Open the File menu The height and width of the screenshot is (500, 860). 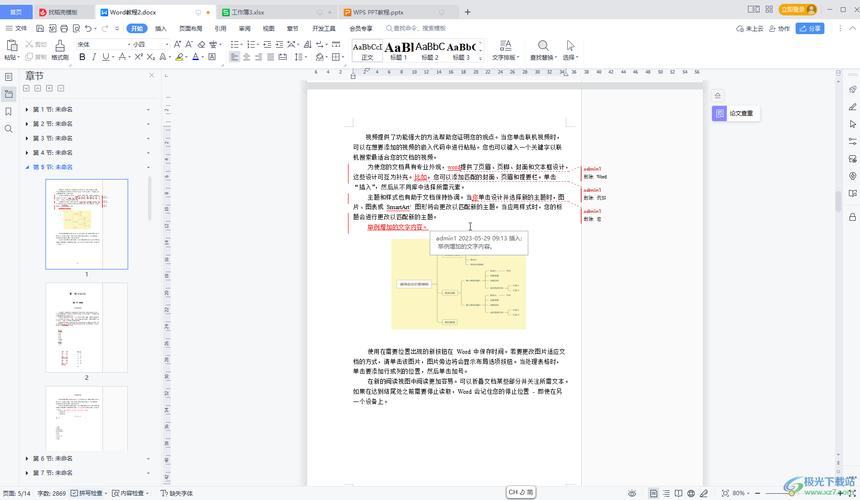tap(16, 29)
